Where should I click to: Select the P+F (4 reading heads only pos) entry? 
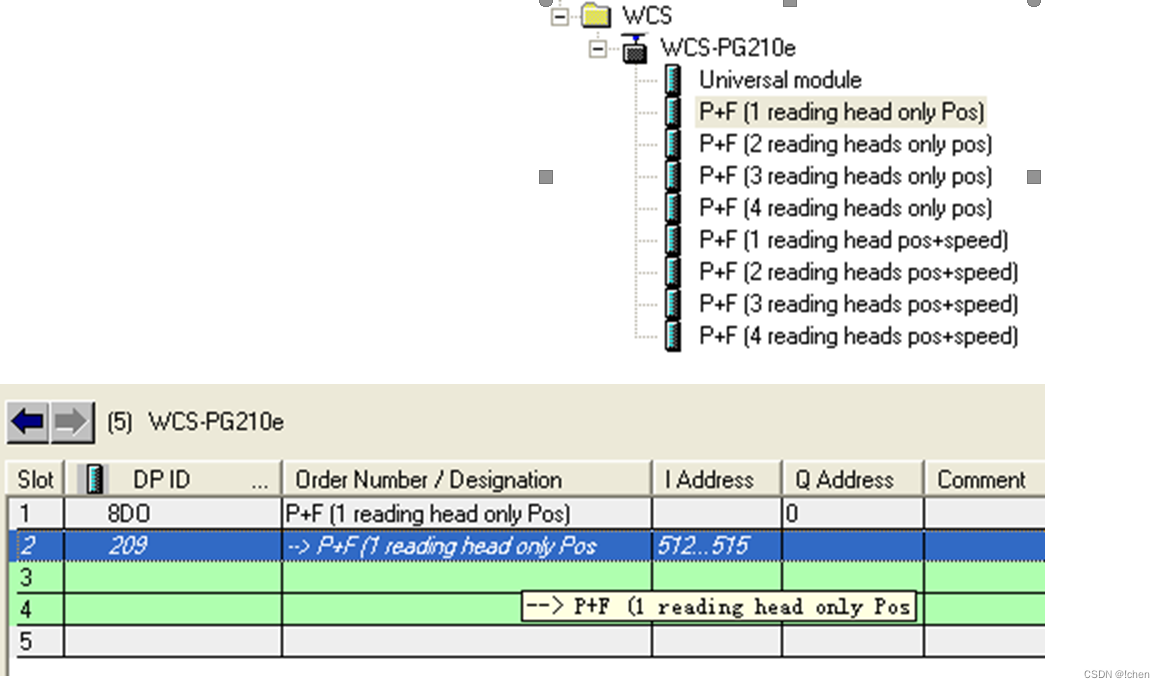[x=845, y=208]
